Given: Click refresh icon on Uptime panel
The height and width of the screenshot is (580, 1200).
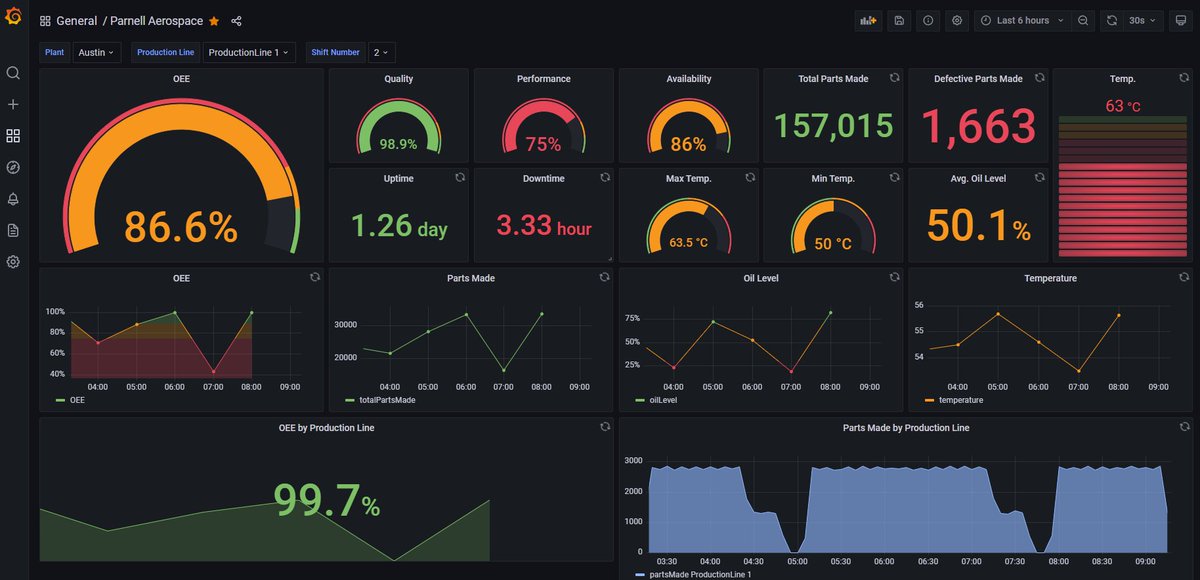Looking at the screenshot, I should pyautogui.click(x=460, y=177).
